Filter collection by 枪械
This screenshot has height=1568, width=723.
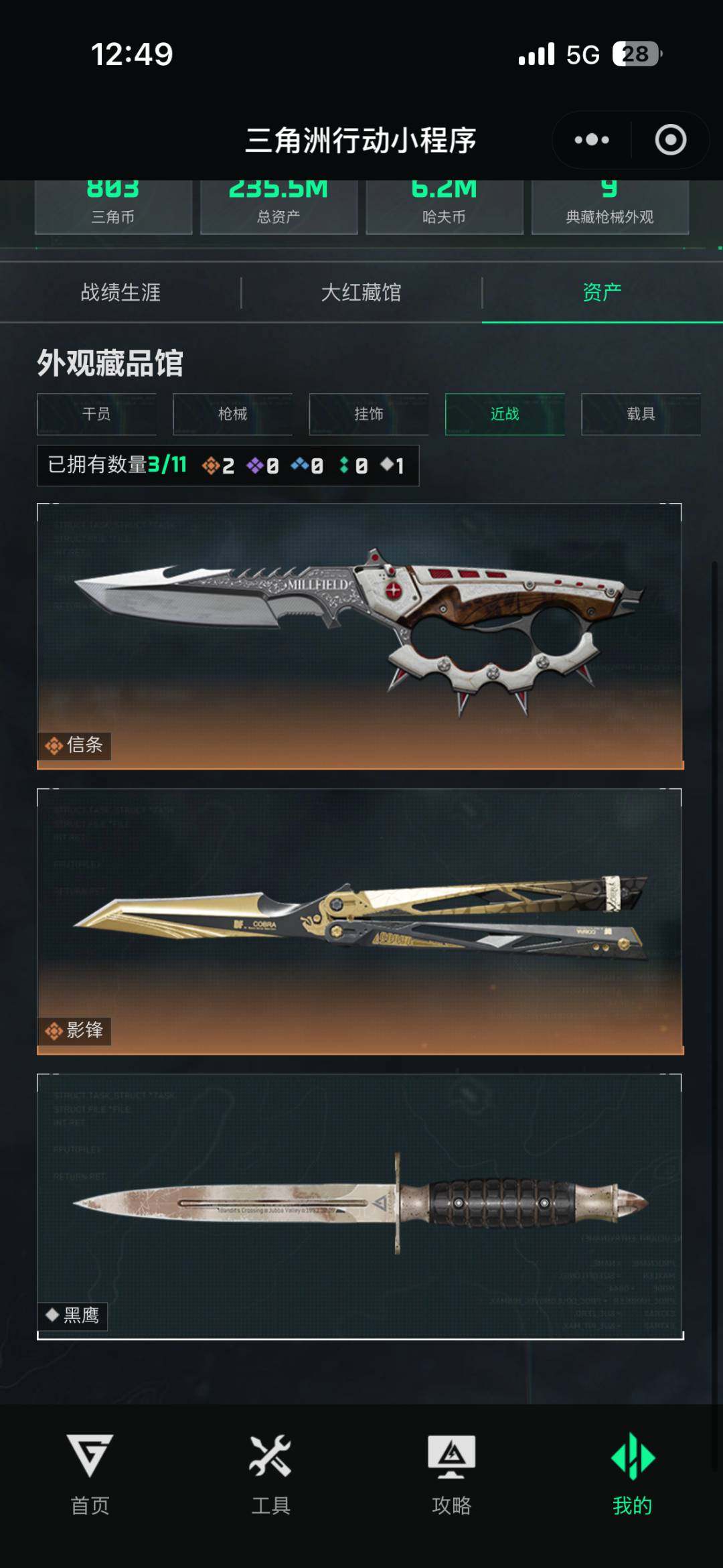click(232, 414)
